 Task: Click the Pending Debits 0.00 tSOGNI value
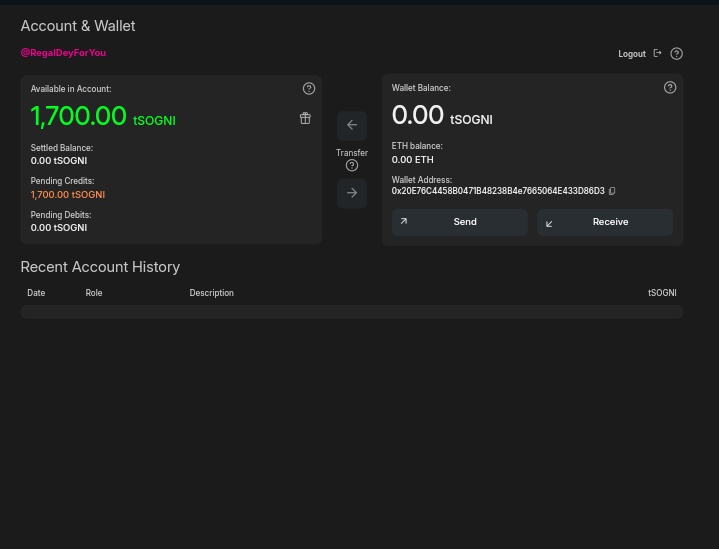pyautogui.click(x=59, y=227)
